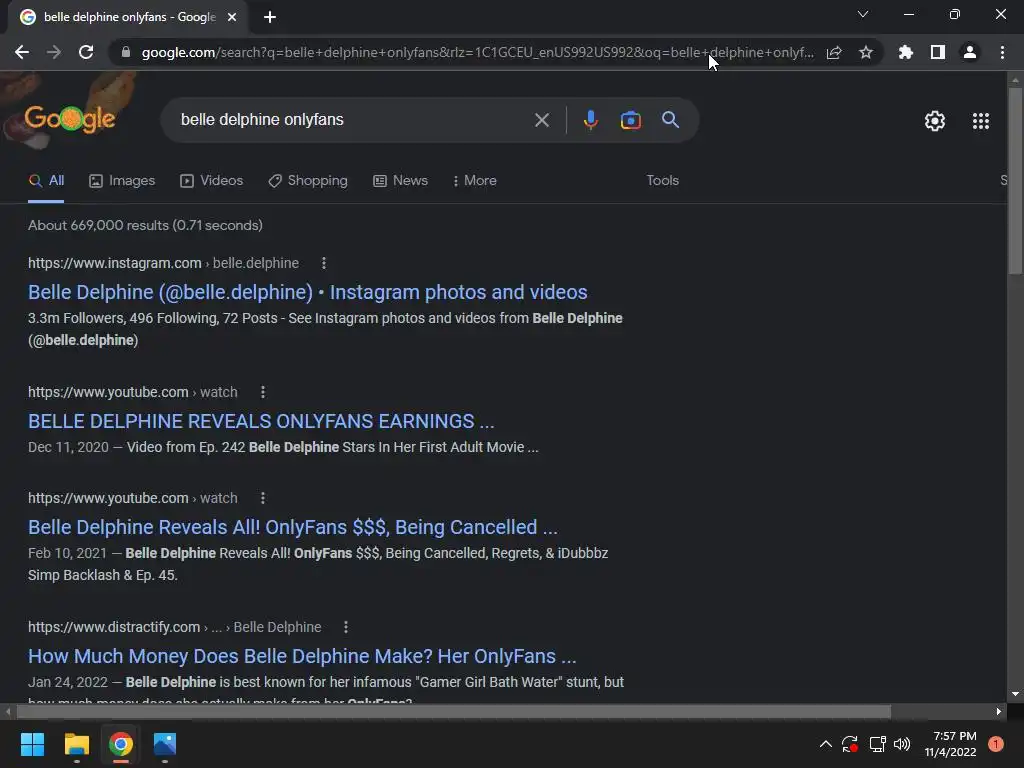The height and width of the screenshot is (768, 1024).
Task: Open a new browser tab
Action: 270,17
